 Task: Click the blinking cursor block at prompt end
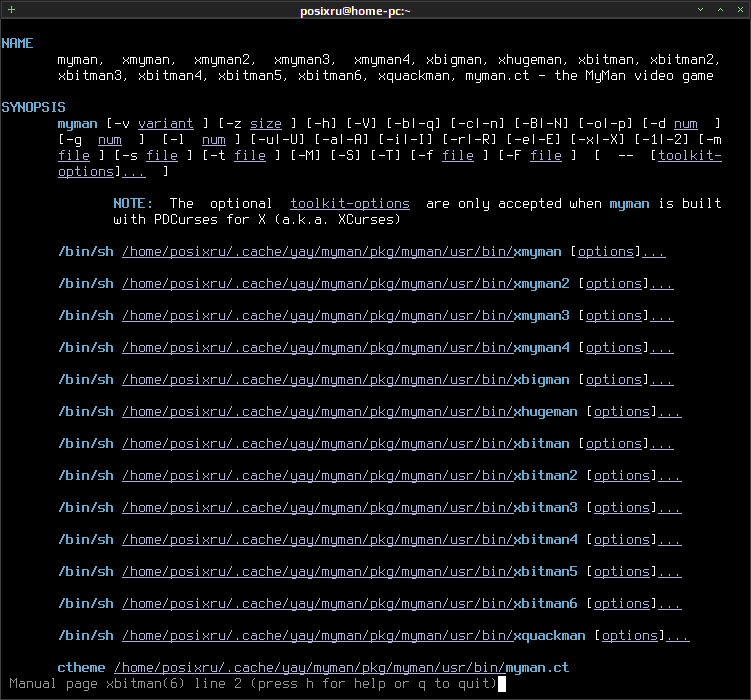tap(501, 684)
